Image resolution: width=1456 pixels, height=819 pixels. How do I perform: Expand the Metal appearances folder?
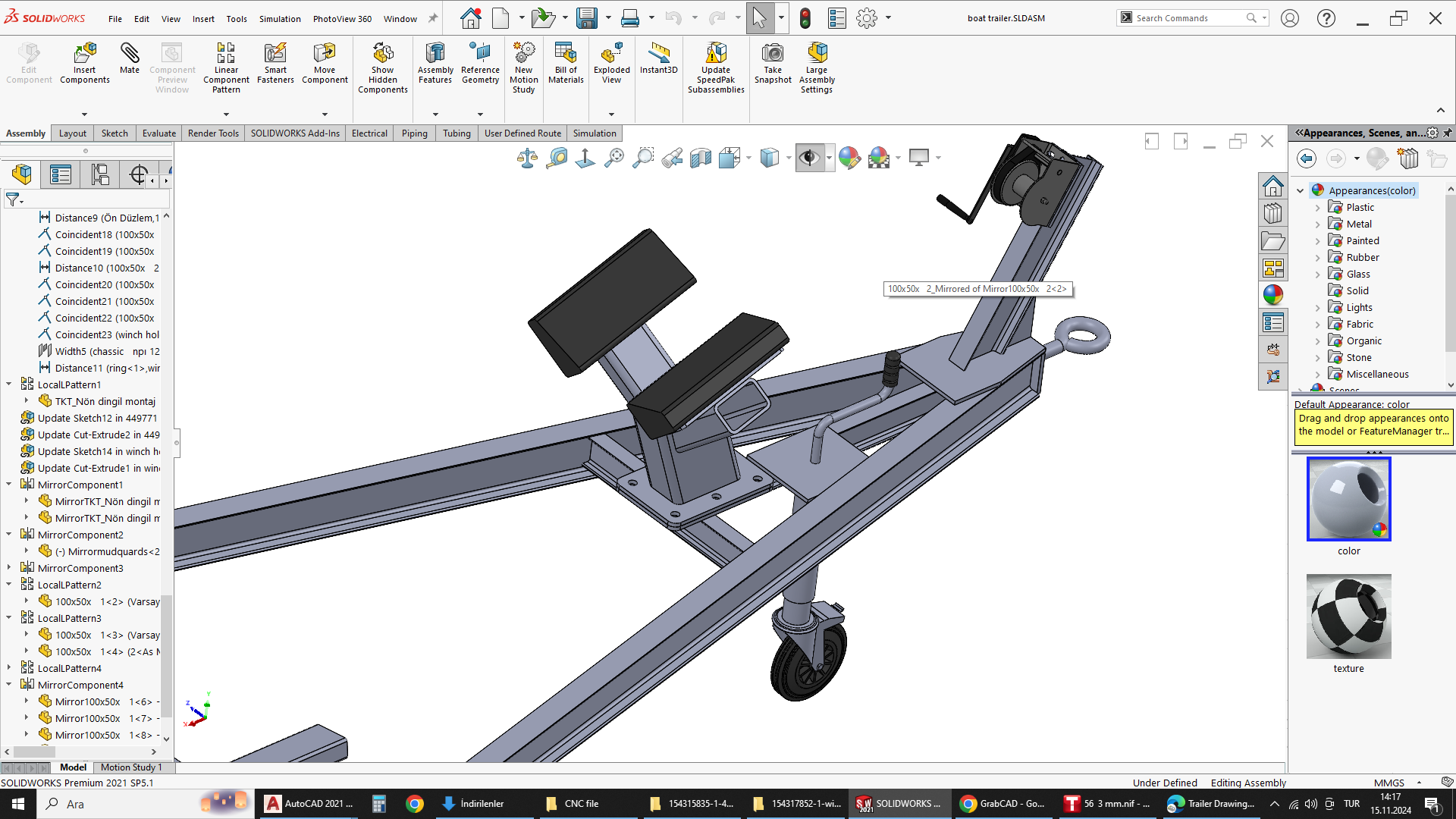click(1318, 224)
